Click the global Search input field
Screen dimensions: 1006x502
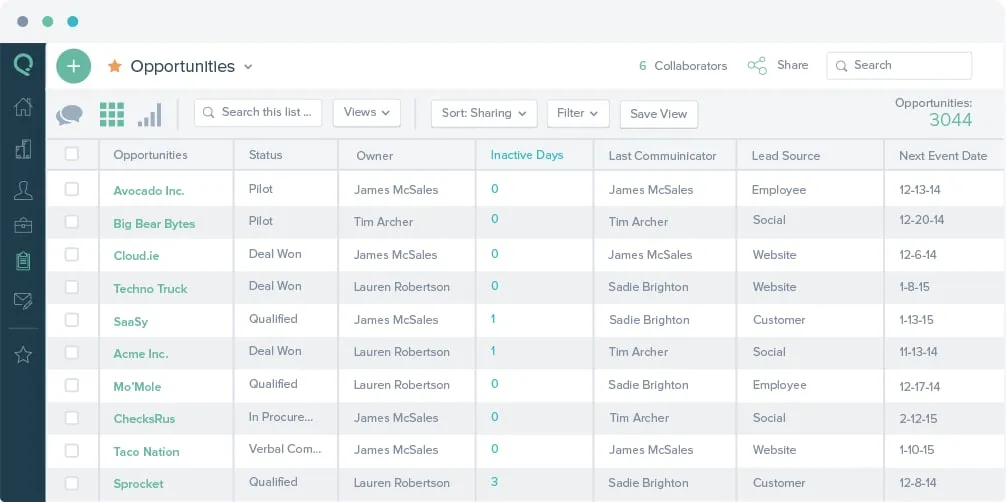[899, 65]
